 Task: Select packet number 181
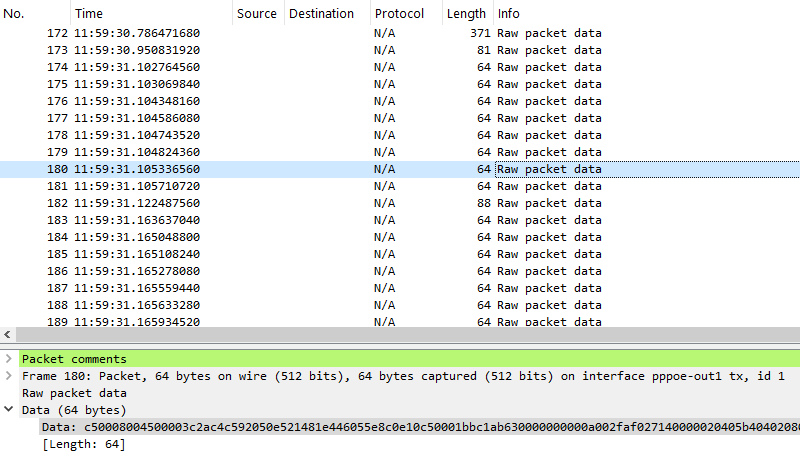400,186
